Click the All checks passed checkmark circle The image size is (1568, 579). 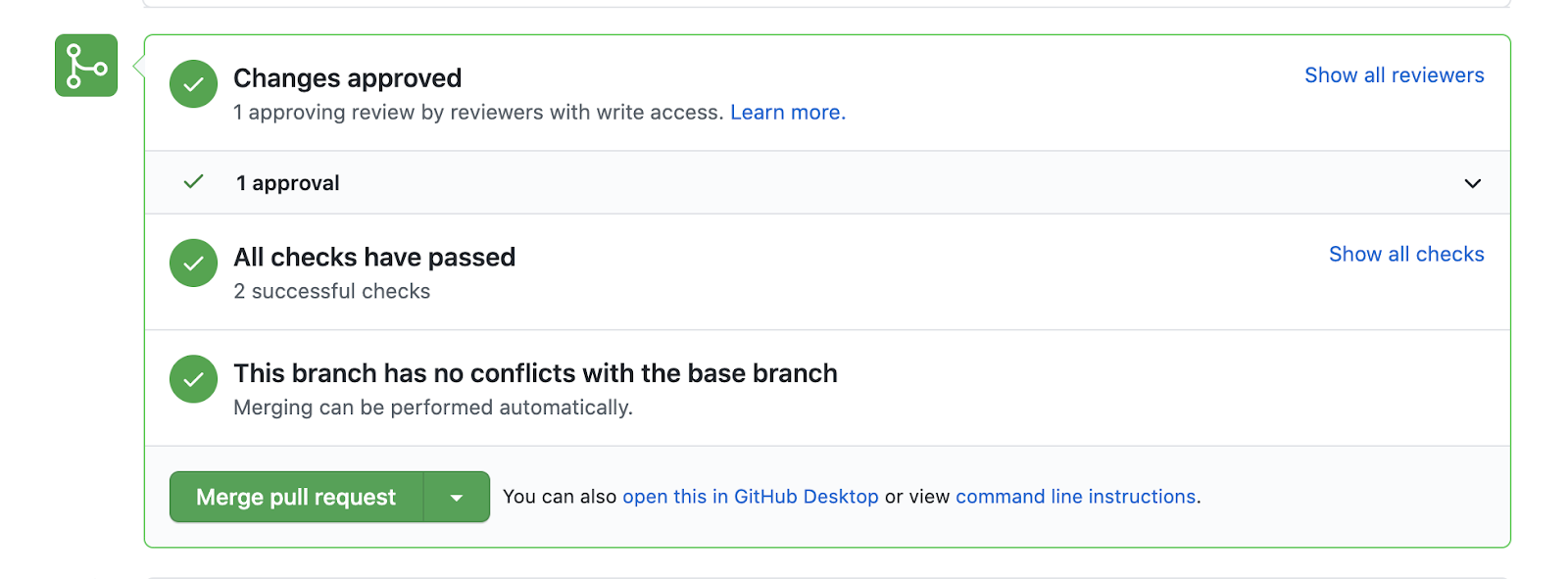193,263
